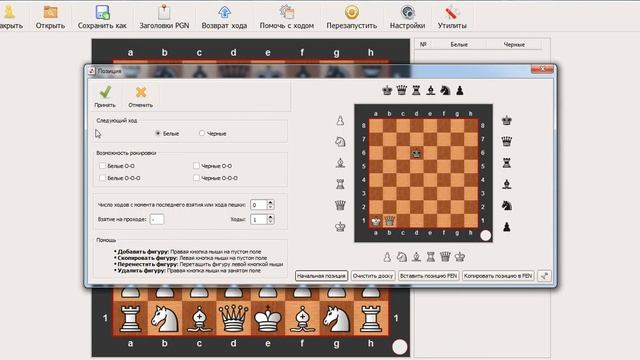This screenshot has height=360, width=640.
Task: Select black queen in right piece column
Action: pyautogui.click(x=507, y=142)
